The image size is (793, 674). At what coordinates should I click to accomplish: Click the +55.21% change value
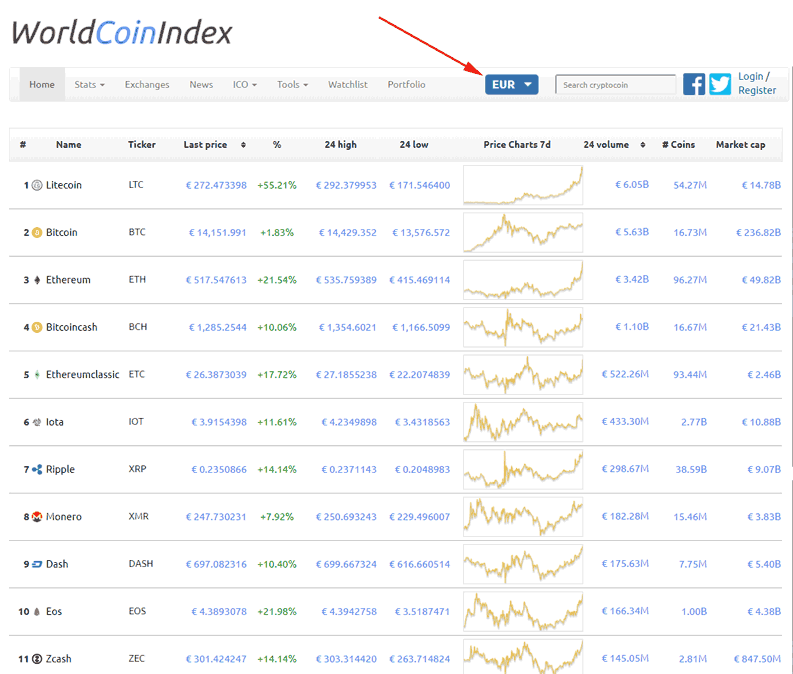coord(277,185)
